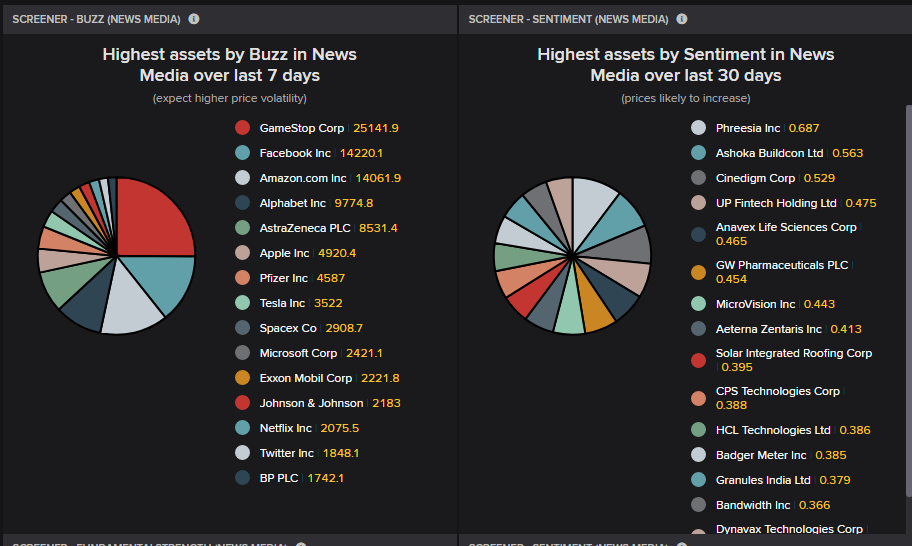Click the Sentiment legend vertical scrollbar

pos(909,301)
